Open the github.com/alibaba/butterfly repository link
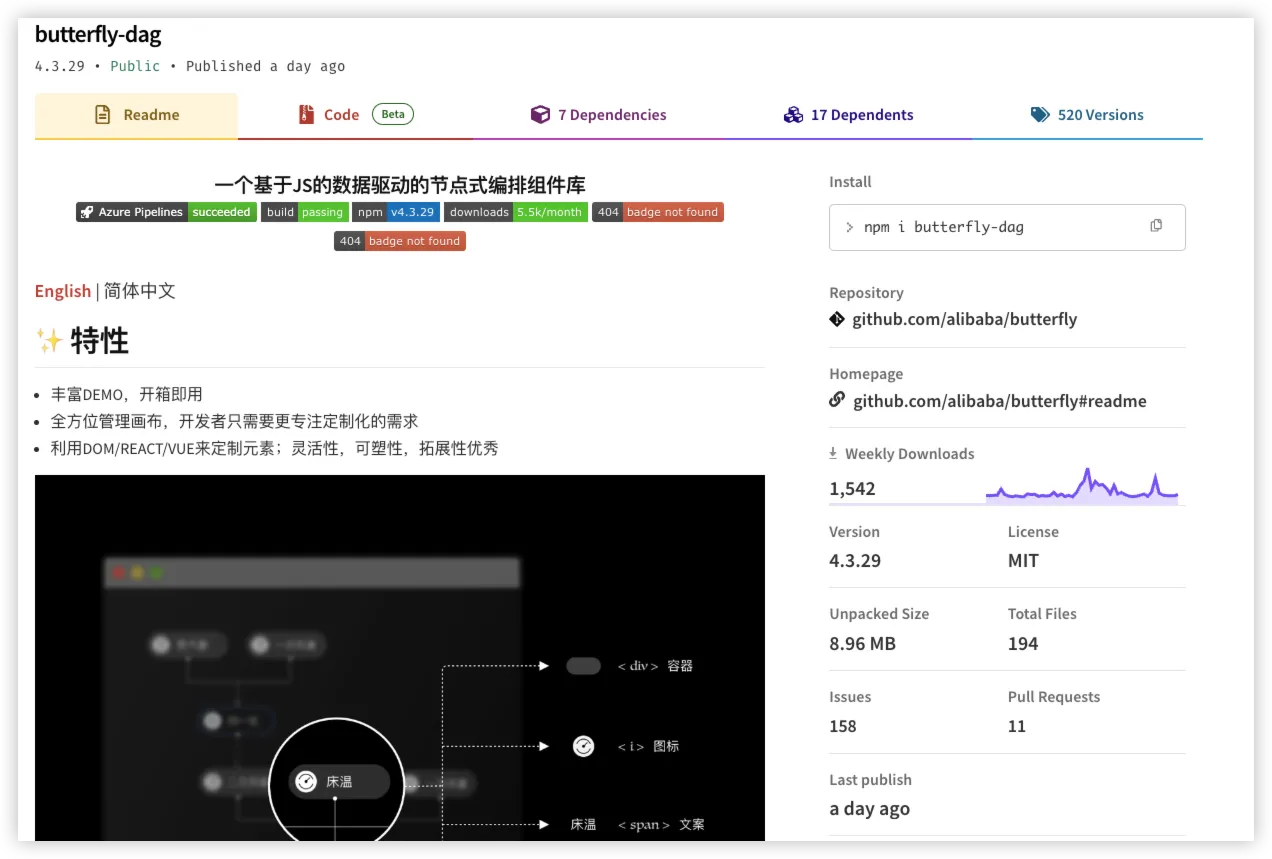 (x=964, y=320)
